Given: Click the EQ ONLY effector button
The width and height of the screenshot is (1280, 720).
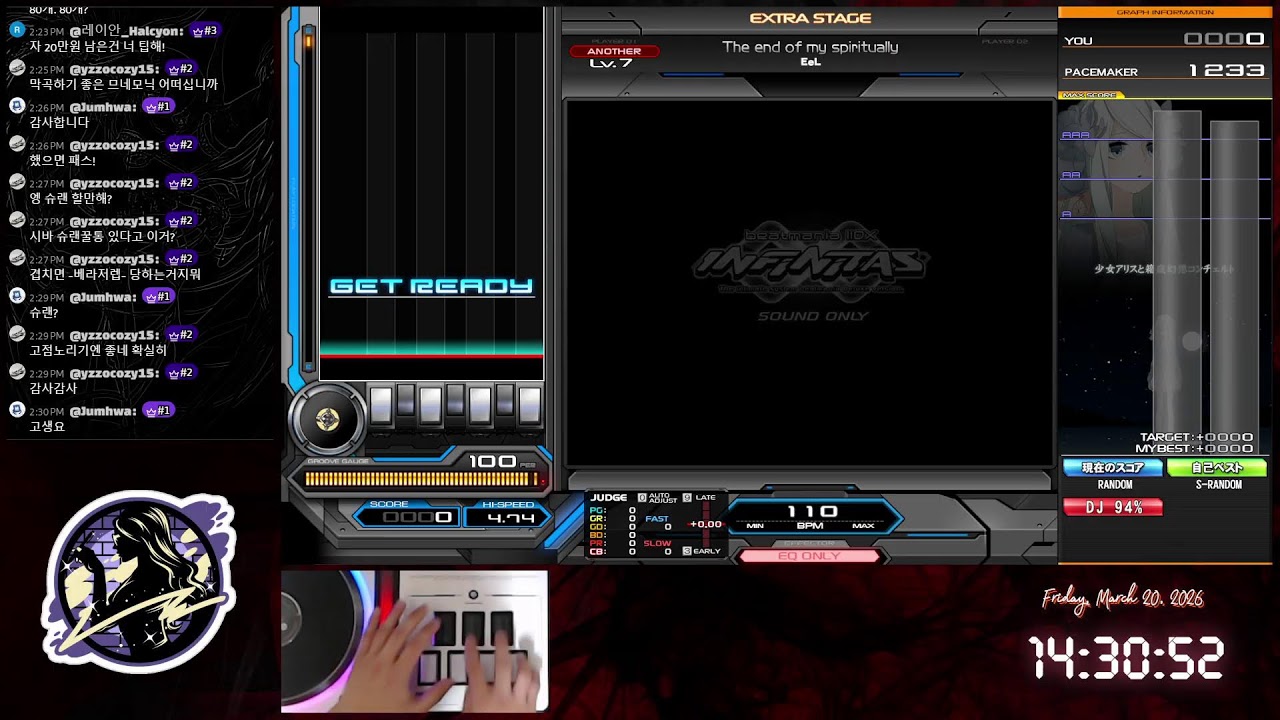Looking at the screenshot, I should (809, 556).
